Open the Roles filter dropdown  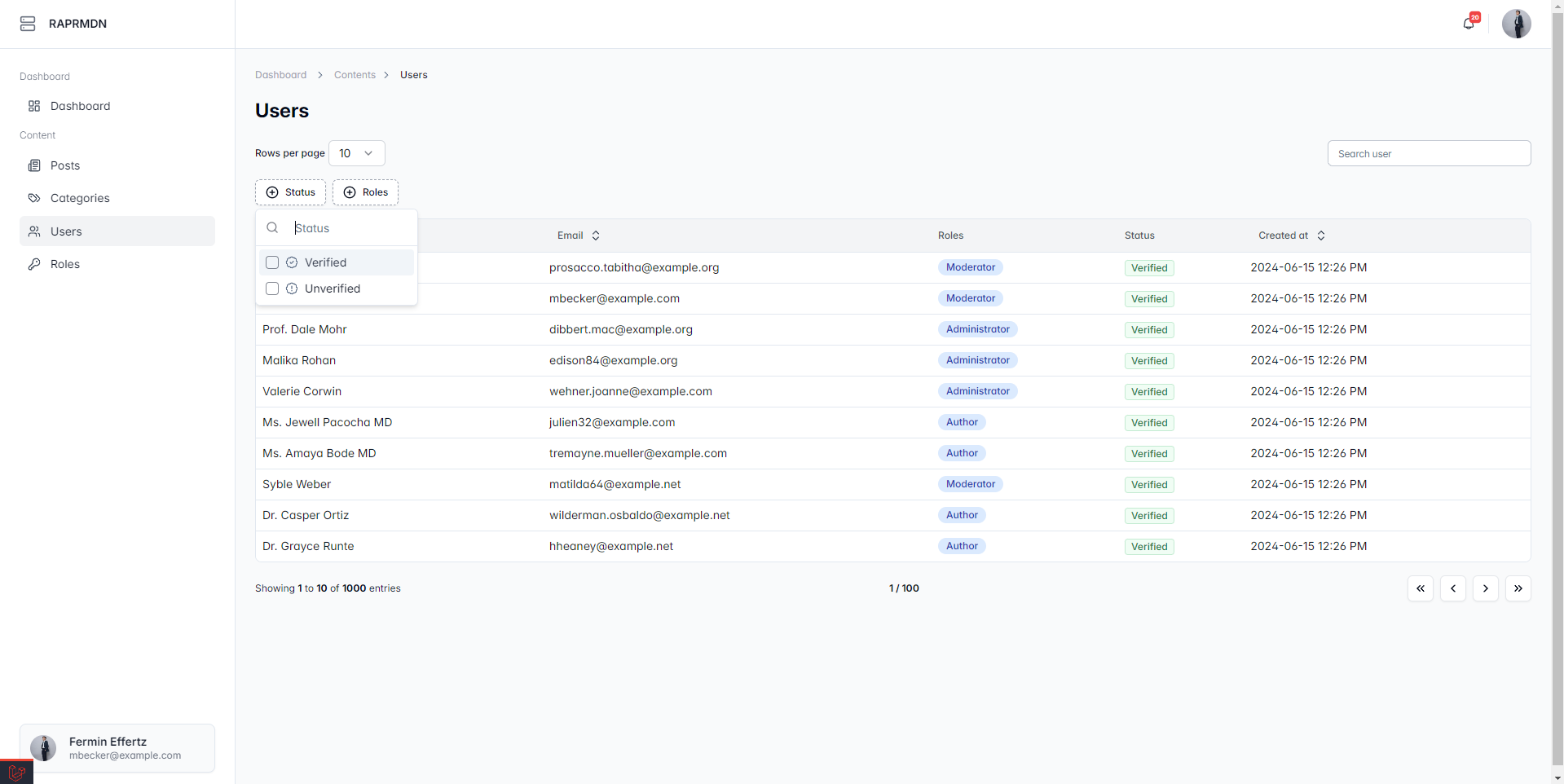click(x=365, y=192)
